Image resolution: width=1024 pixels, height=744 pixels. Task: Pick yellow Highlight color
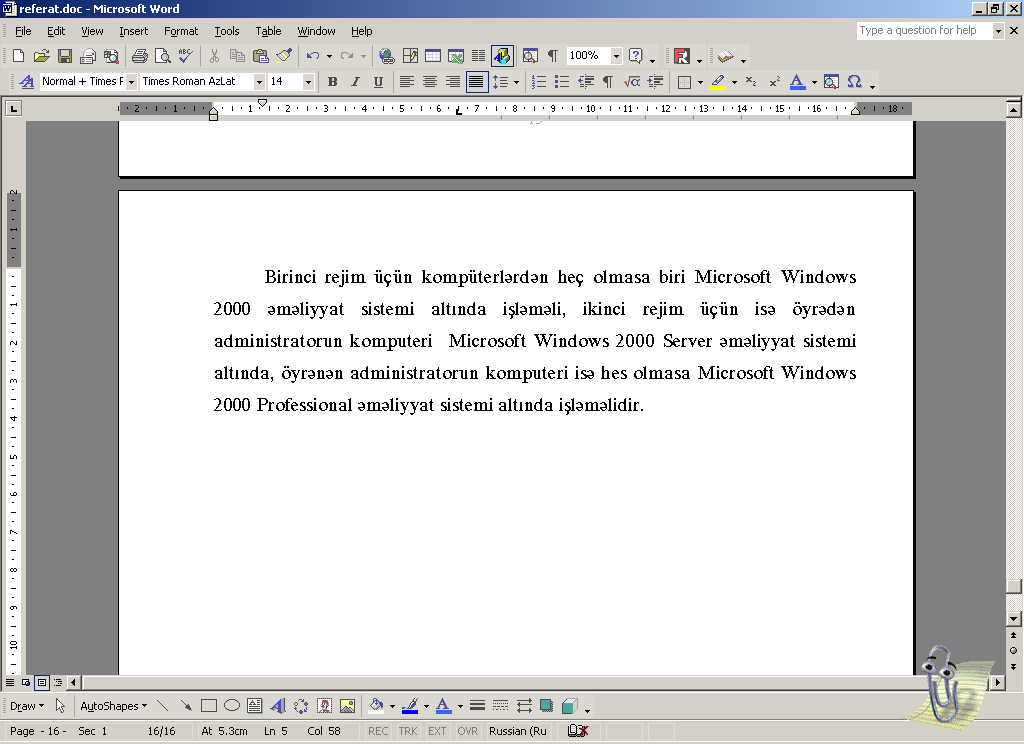(x=718, y=82)
